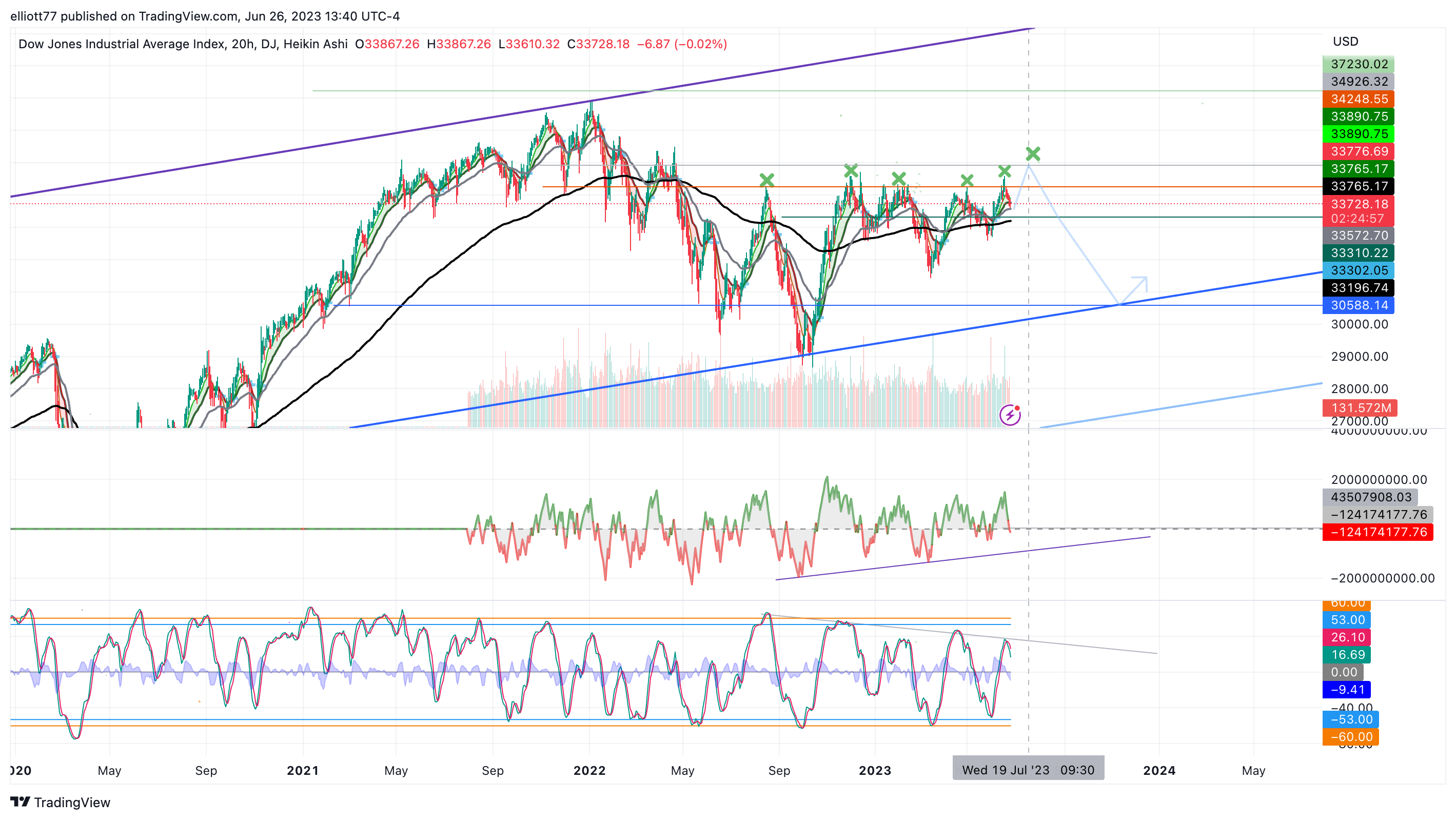This screenshot has height=820, width=1456.
Task: Click the current price 33728.18 label
Action: [x=1358, y=204]
